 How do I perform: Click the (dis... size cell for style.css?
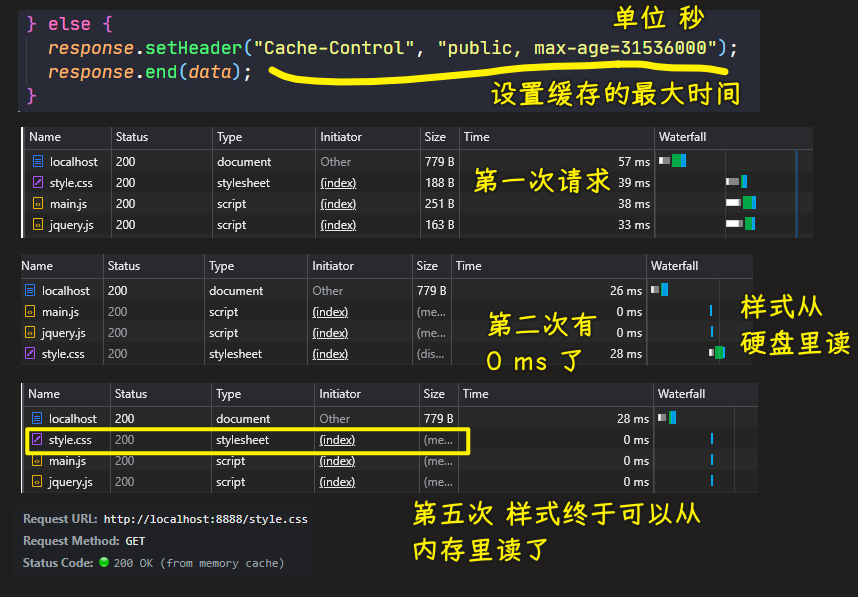click(x=431, y=354)
